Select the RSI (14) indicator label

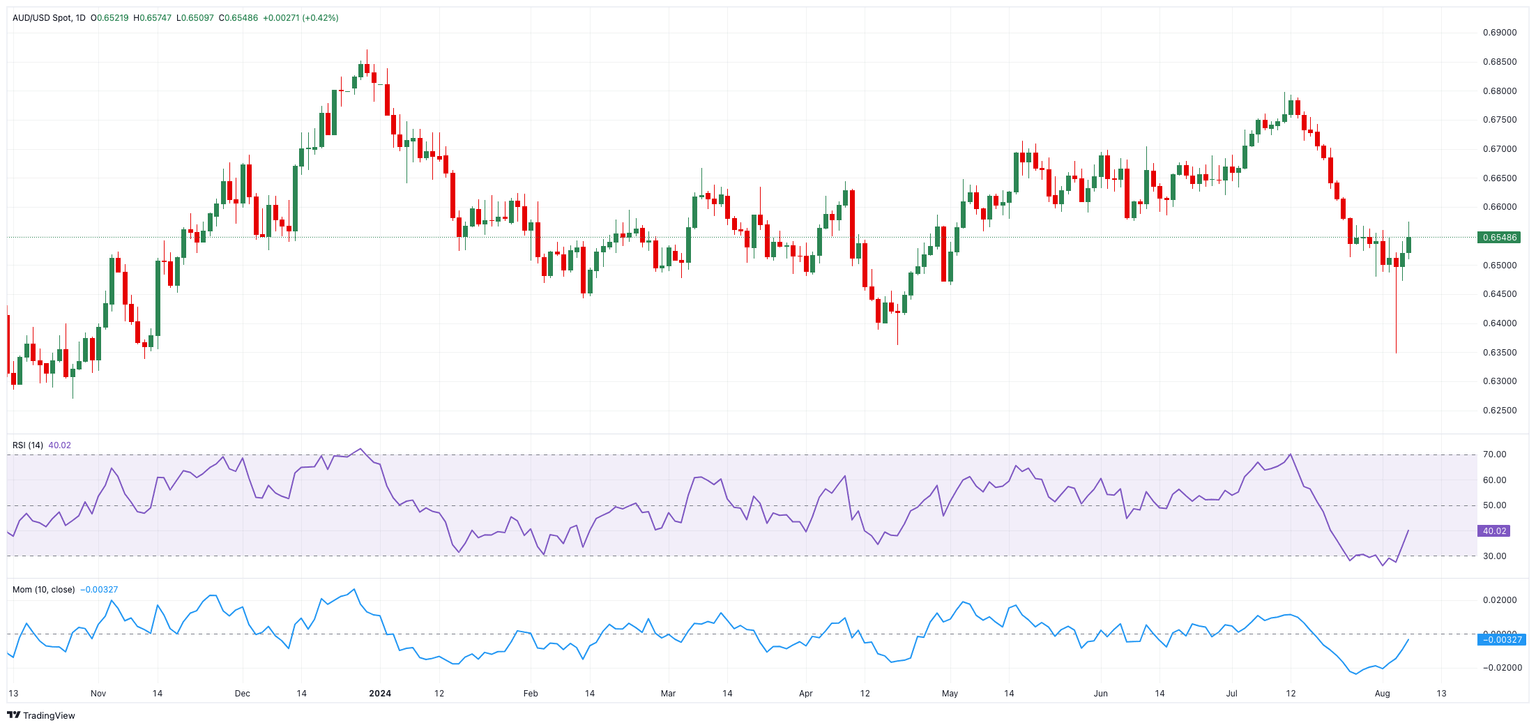click(28, 445)
